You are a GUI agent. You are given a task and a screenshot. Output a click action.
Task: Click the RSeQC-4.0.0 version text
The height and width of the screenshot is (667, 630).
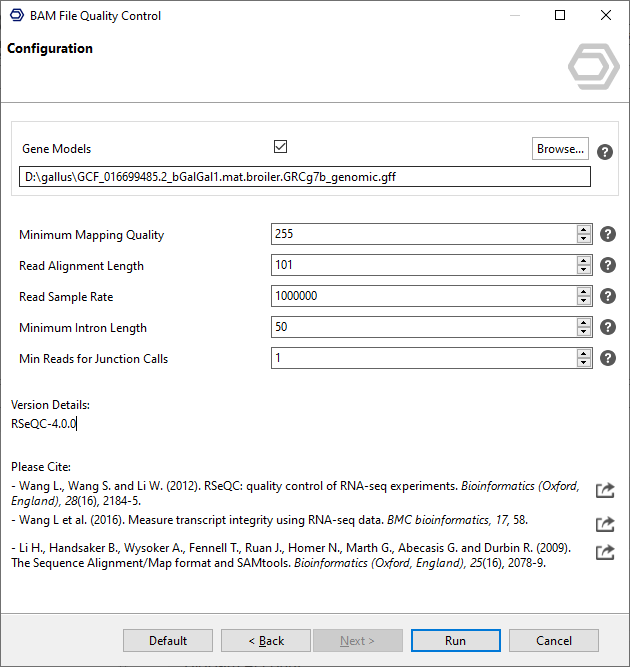tap(43, 424)
